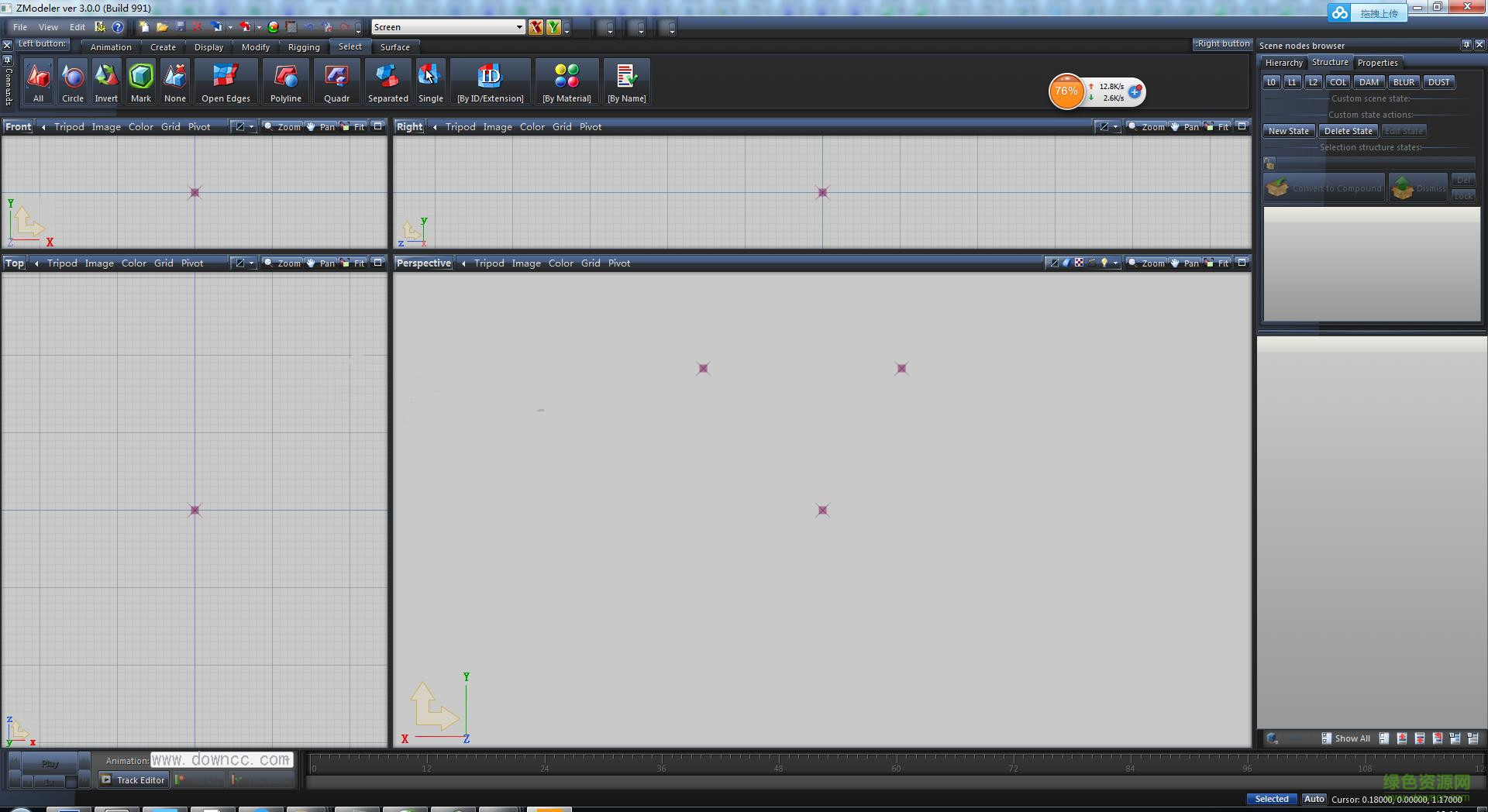Open the By ID/Extension selector
Screen dimensions: 1488x812
coord(490,82)
